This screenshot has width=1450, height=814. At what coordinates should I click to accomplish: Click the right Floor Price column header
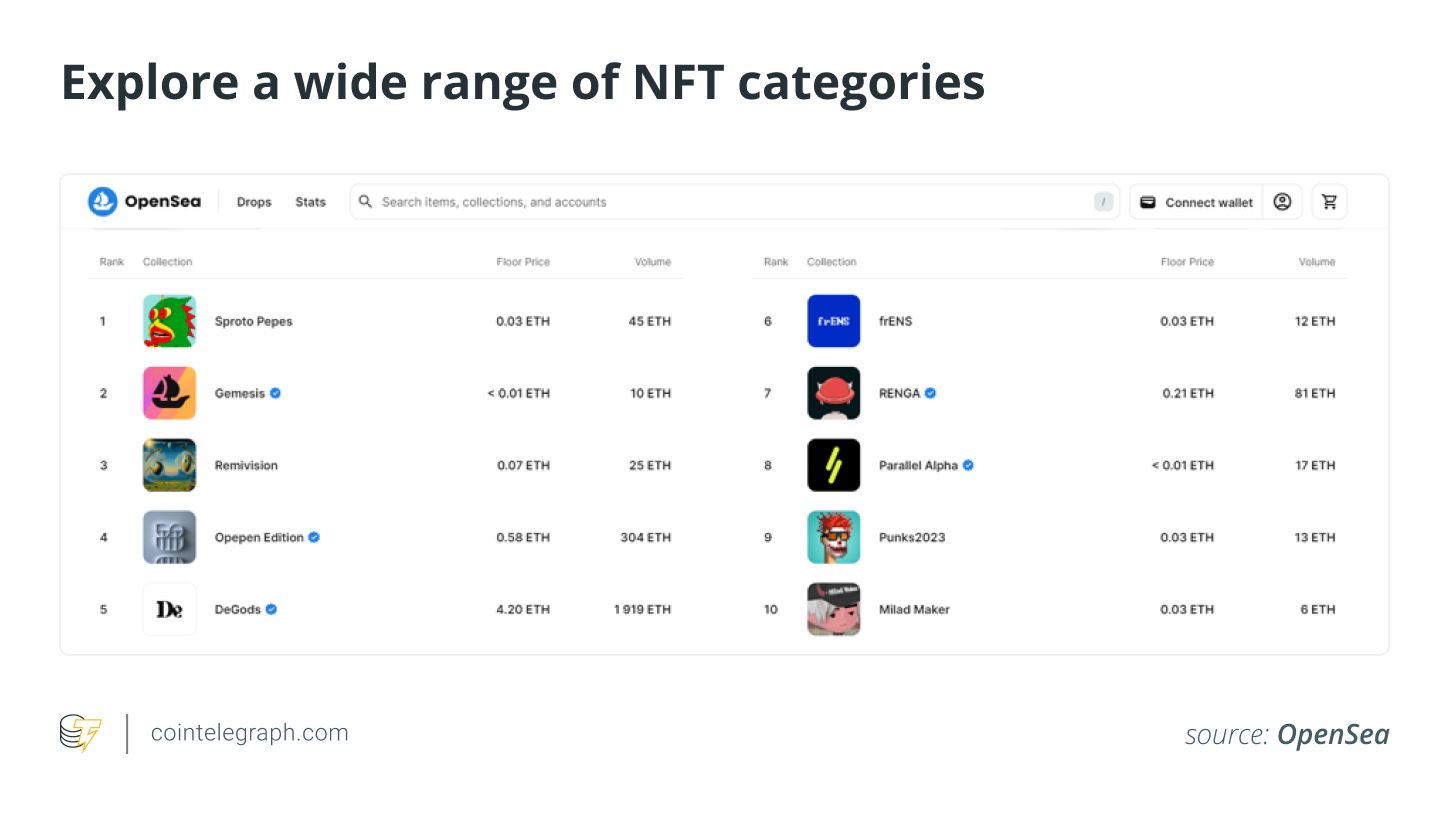(x=1187, y=262)
